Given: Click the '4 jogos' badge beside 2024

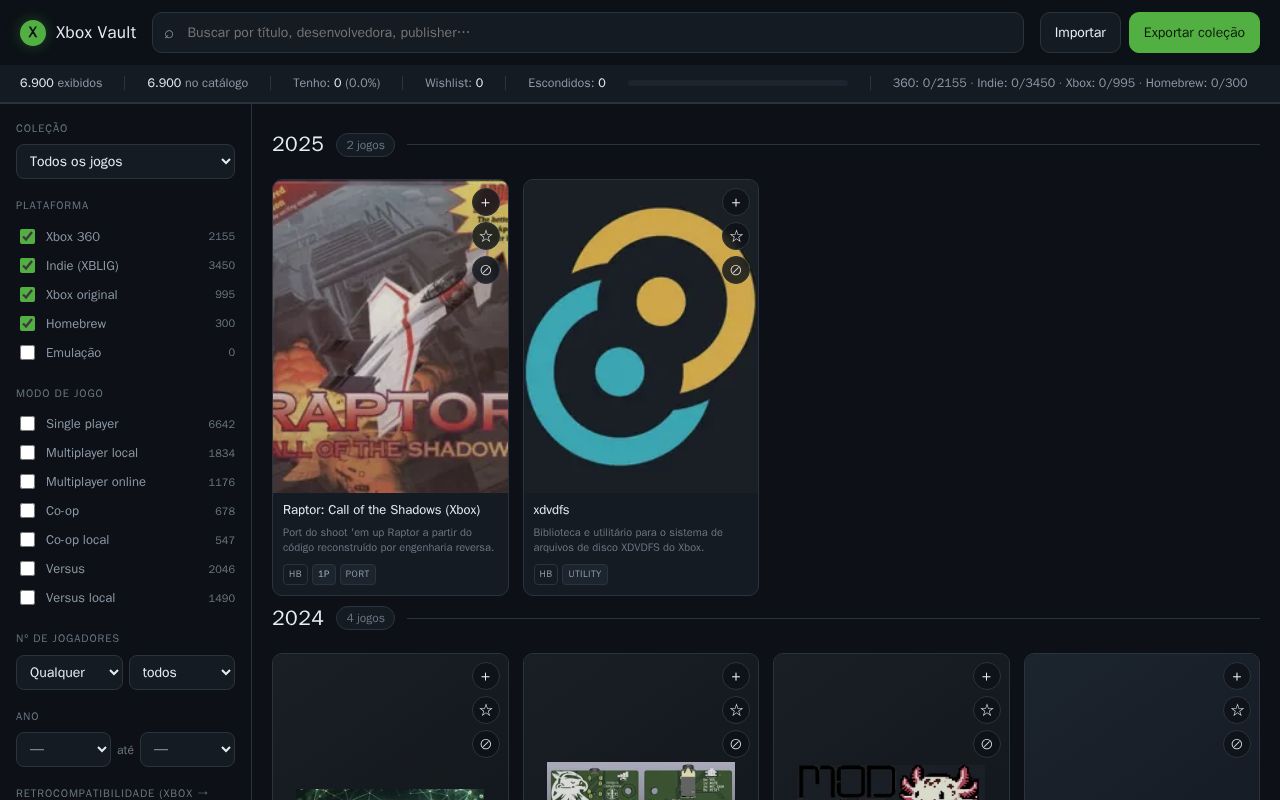Looking at the screenshot, I should [x=365, y=618].
